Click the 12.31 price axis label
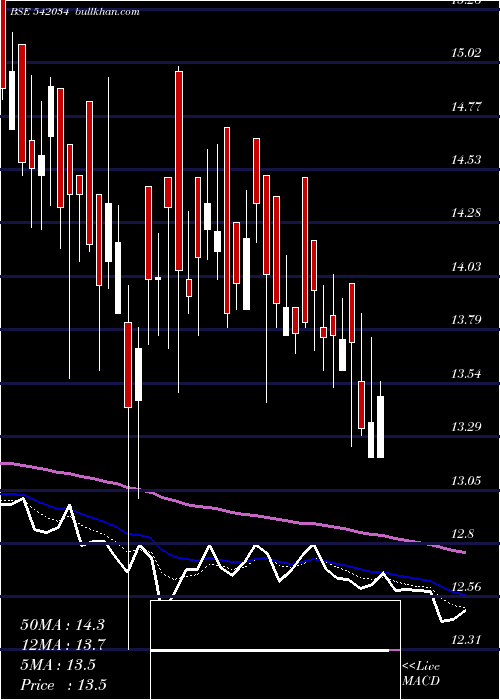Image resolution: width=500 pixels, height=700 pixels. 467,640
